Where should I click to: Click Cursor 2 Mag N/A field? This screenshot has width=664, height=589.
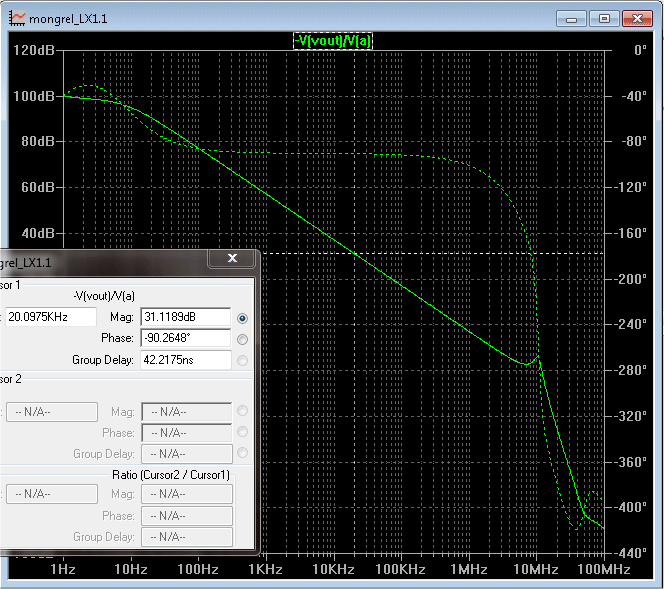pos(186,412)
